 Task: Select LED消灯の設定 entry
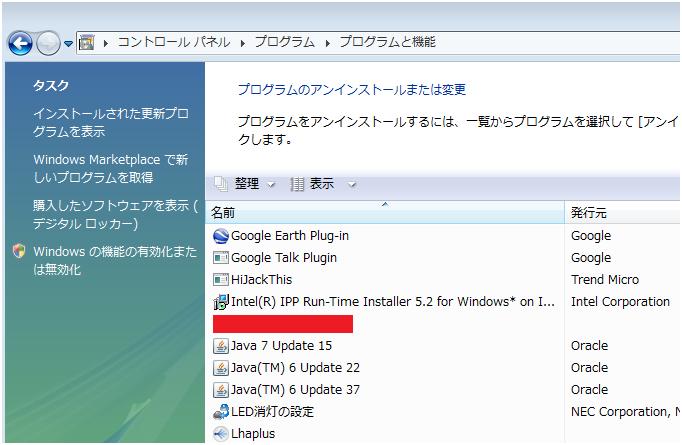pyautogui.click(x=272, y=412)
